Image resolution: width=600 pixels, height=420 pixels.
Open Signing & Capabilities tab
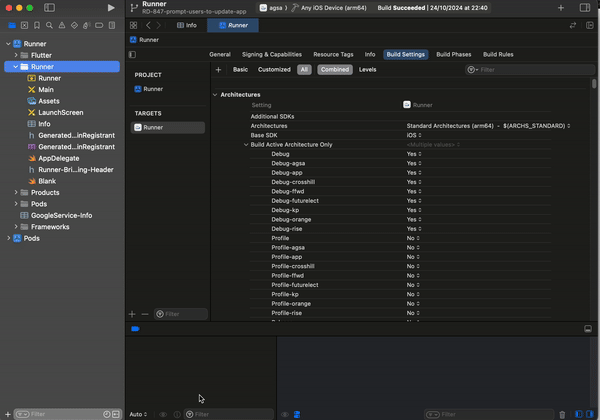(x=272, y=54)
